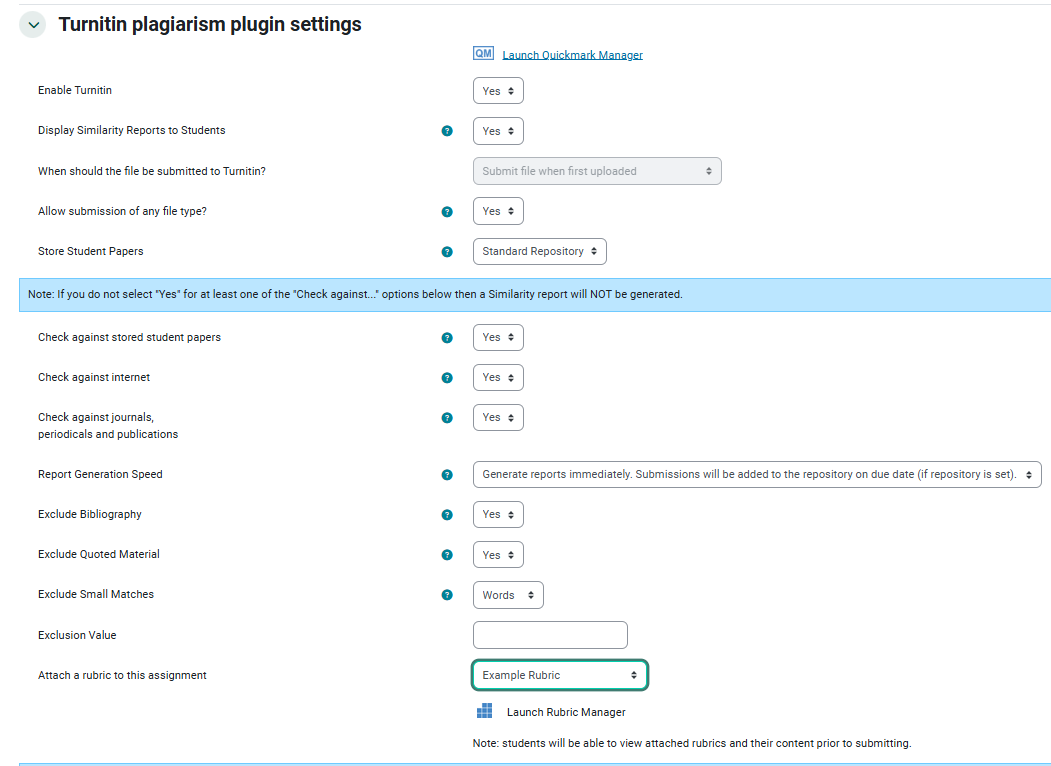Image resolution: width=1051 pixels, height=766 pixels.
Task: Open the Exclude Quoted Material dropdown
Action: 498,555
